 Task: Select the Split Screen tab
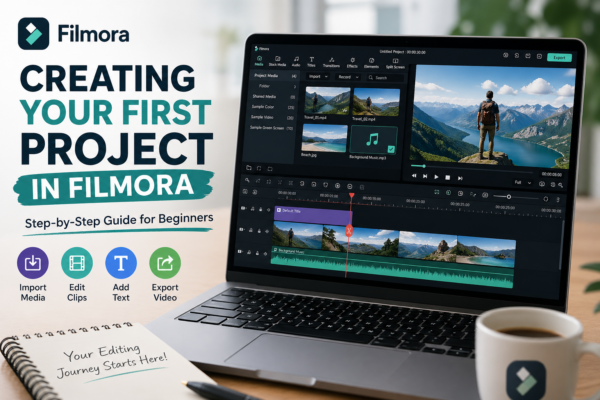pyautogui.click(x=395, y=64)
